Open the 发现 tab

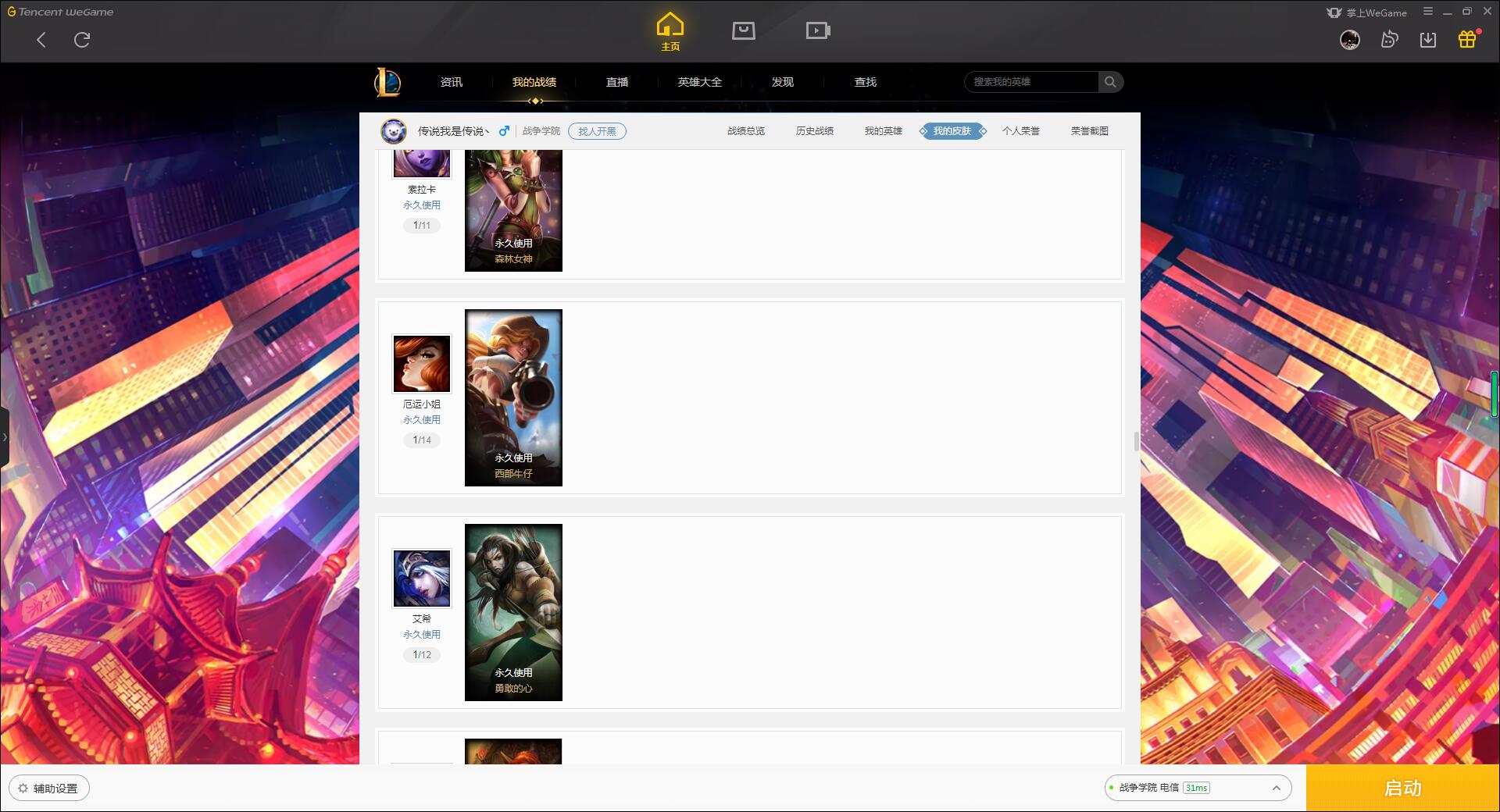tap(783, 82)
